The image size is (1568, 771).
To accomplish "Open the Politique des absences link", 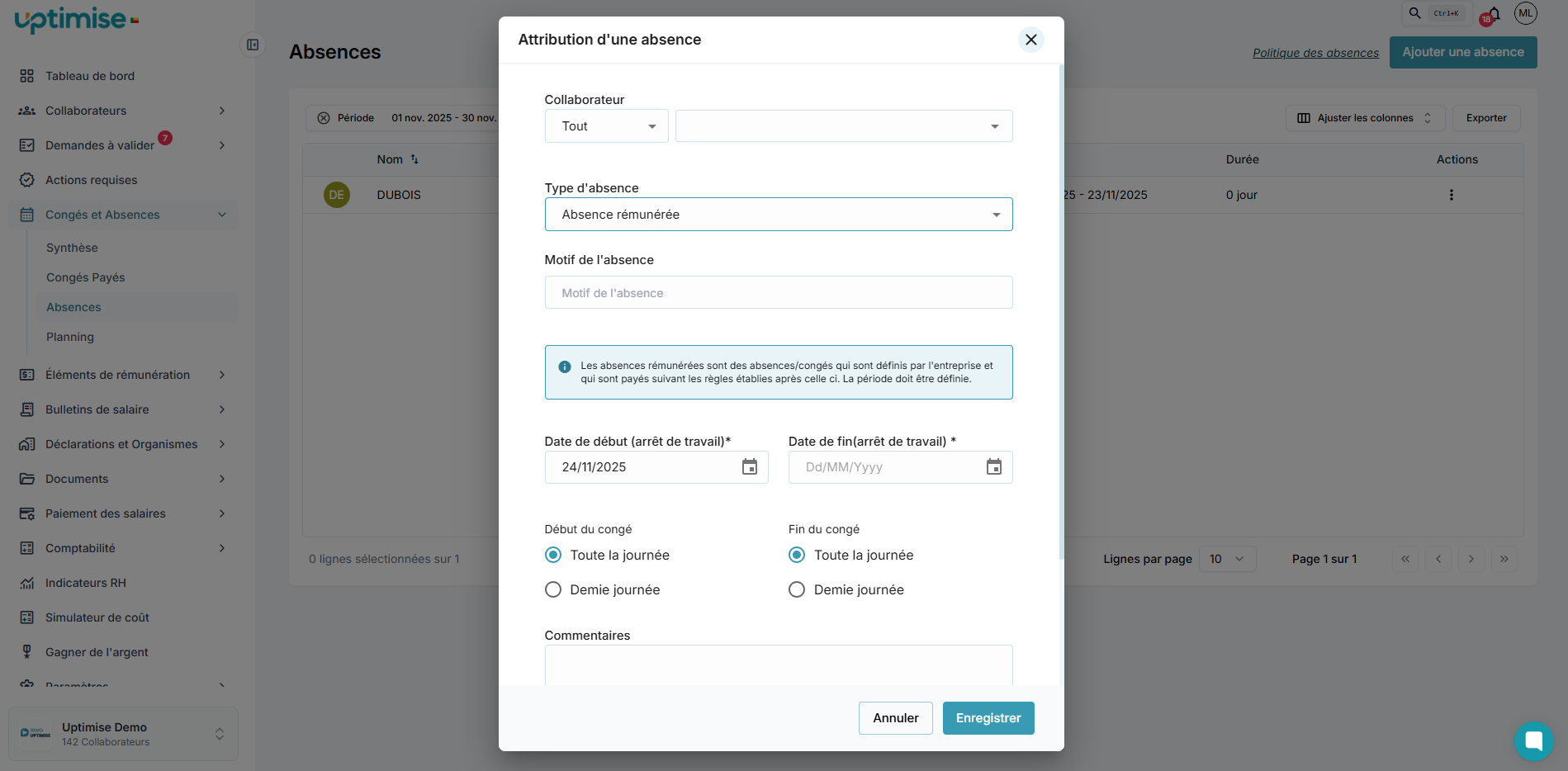I will (1315, 53).
